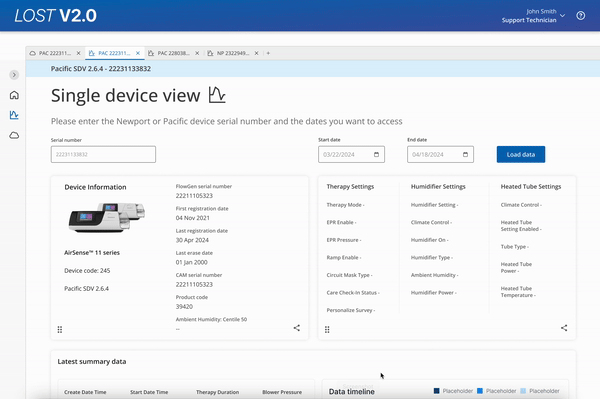Click the Humidifier Setting label

coord(434,205)
